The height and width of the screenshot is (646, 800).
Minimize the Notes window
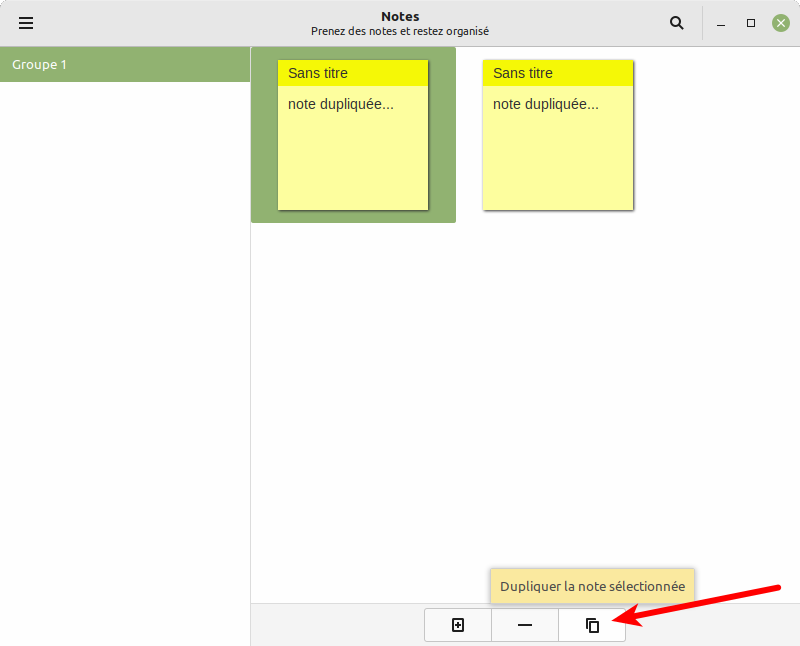pos(721,23)
